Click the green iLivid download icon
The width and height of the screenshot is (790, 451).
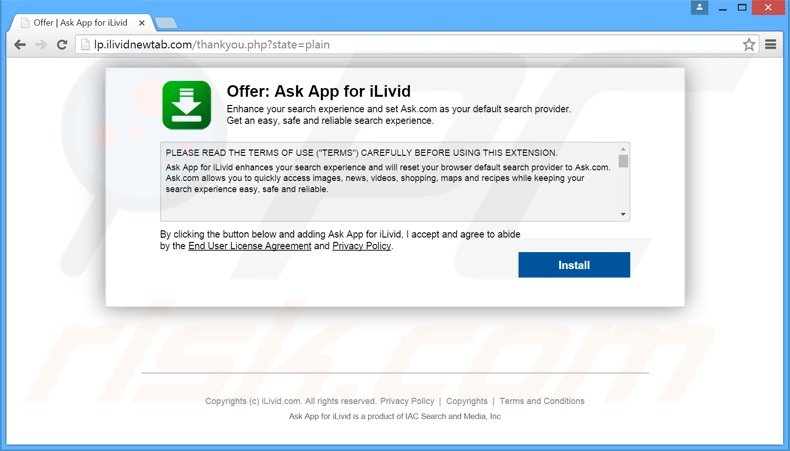pyautogui.click(x=186, y=105)
